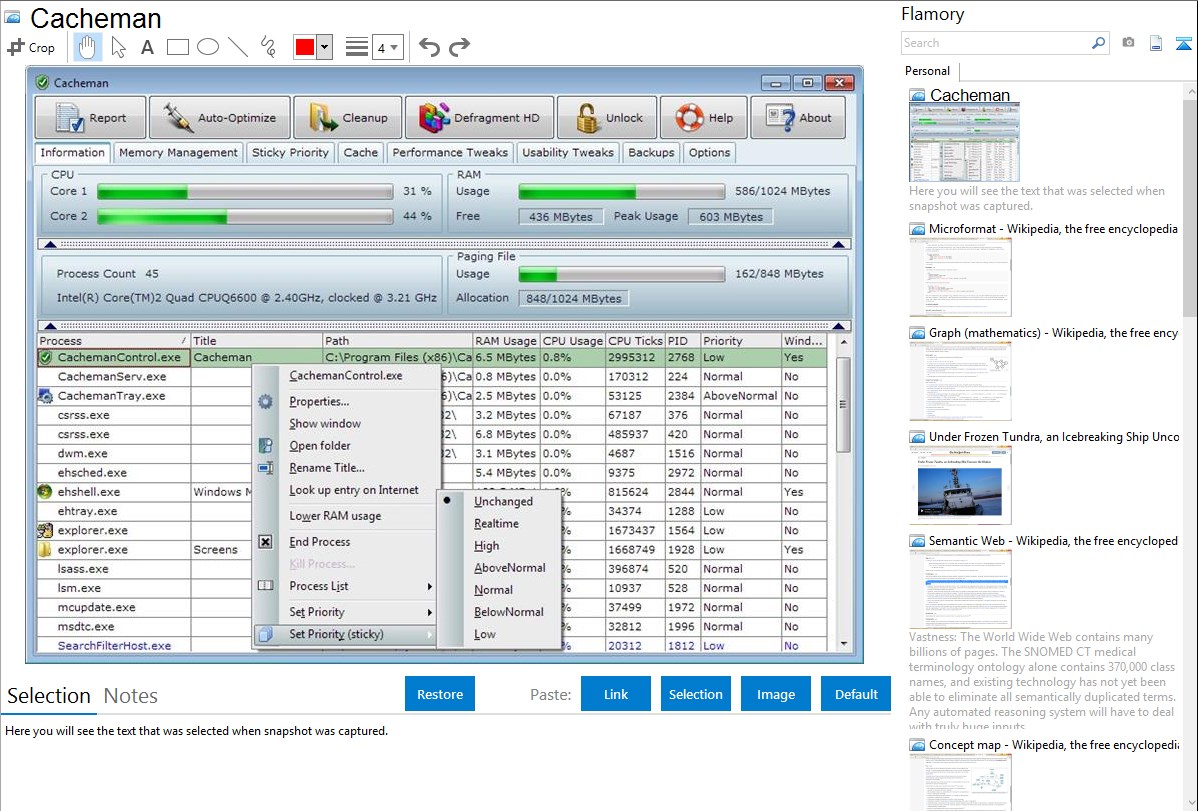Image resolution: width=1198 pixels, height=811 pixels.
Task: Choose High in the priority submenu
Action: tap(486, 546)
